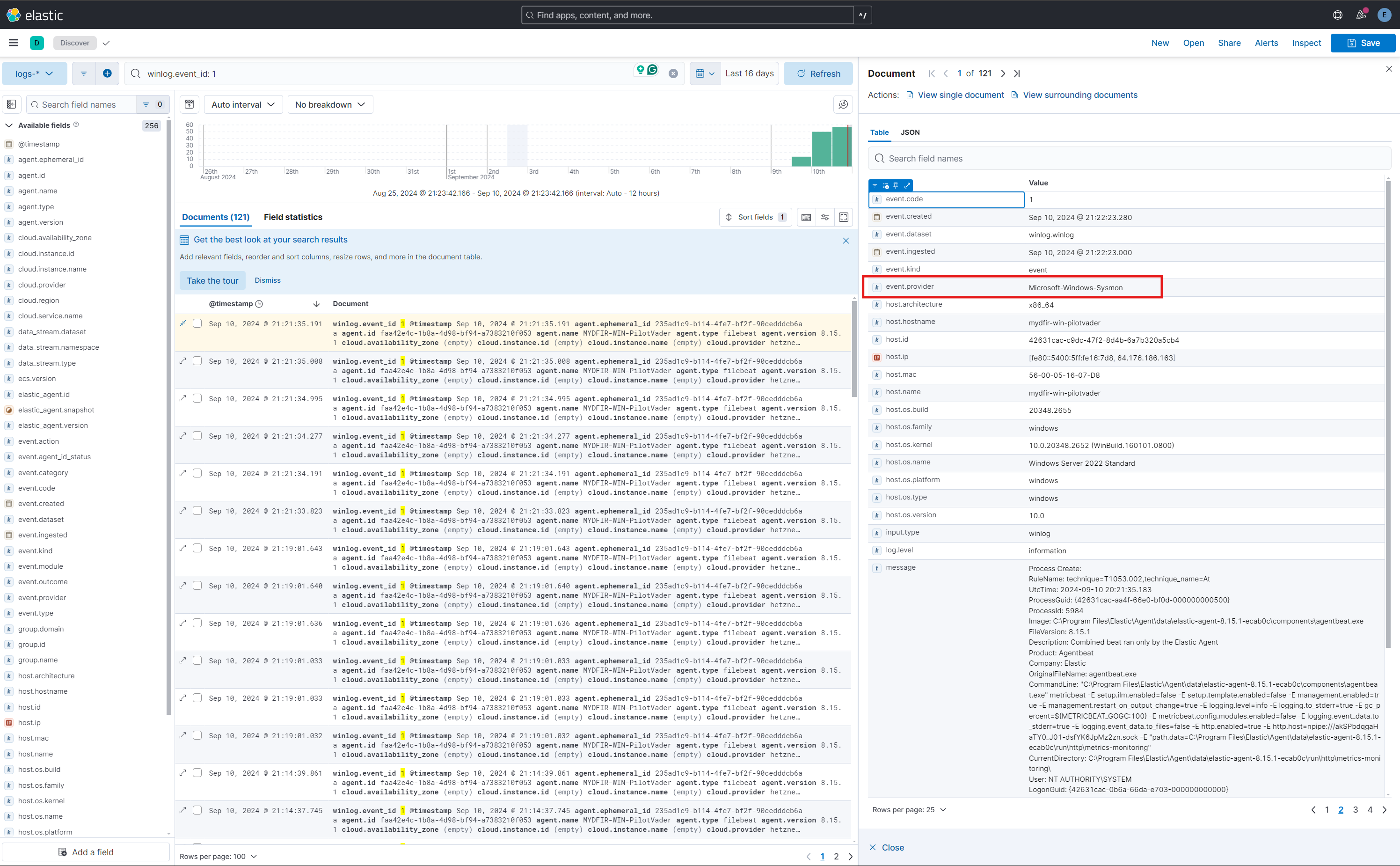This screenshot has width=1400, height=866.
Task: Check the second document row checkbox
Action: [x=197, y=361]
